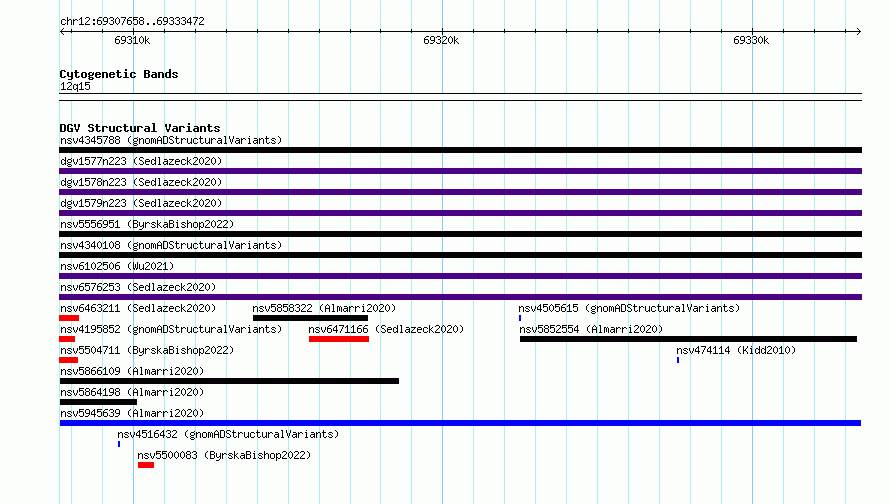Click the small blue marker under nsv4505615

click(x=520, y=318)
